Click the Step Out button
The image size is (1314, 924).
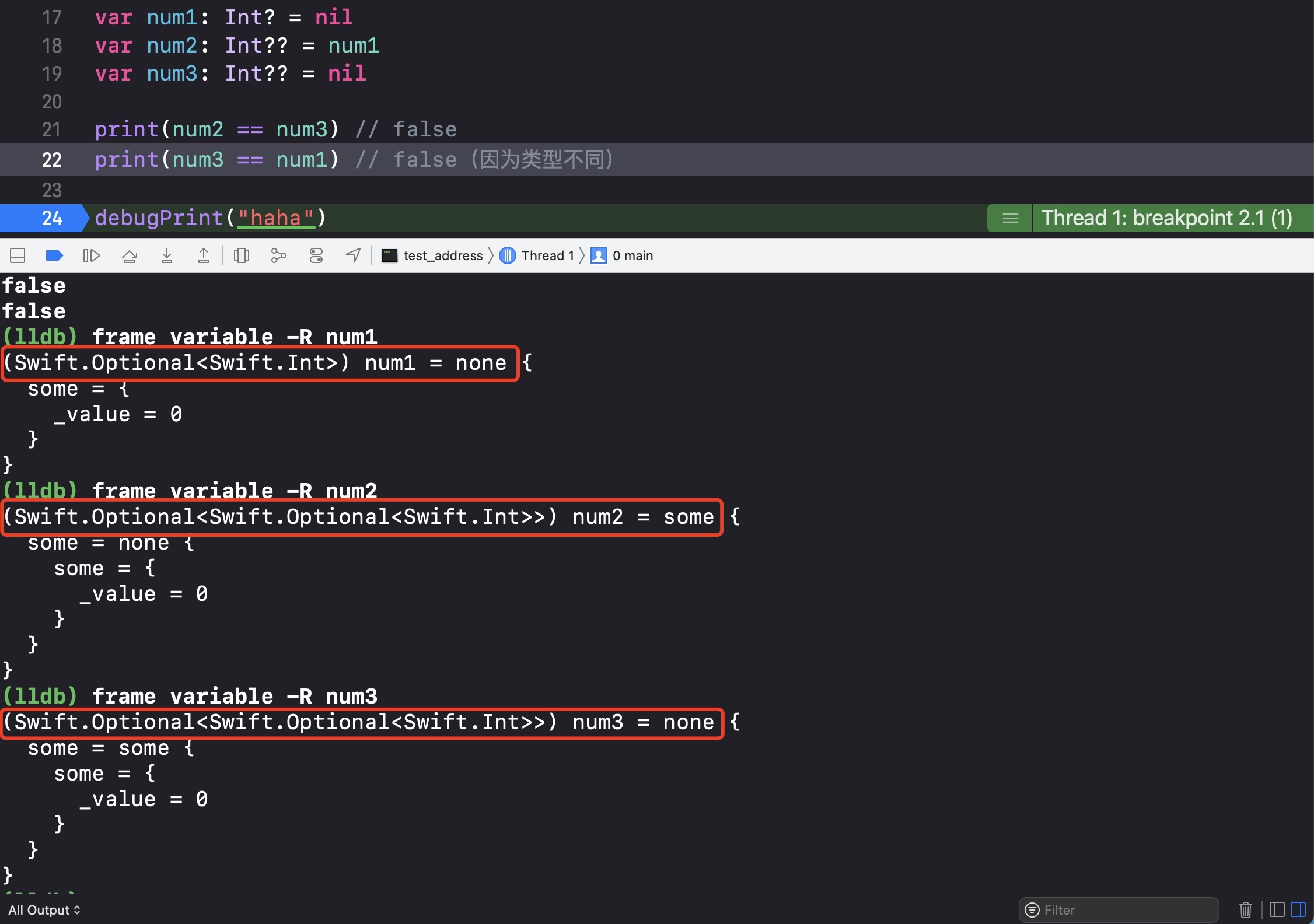[x=204, y=256]
